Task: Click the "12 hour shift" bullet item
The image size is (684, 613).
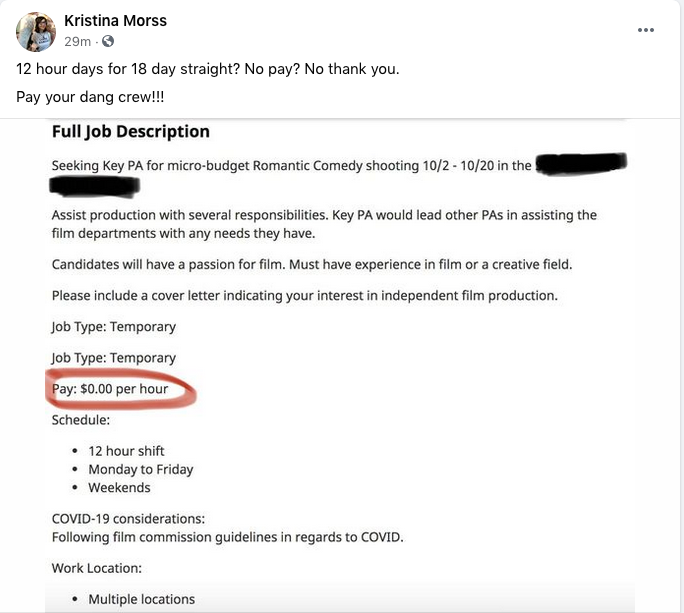Action: pos(126,451)
